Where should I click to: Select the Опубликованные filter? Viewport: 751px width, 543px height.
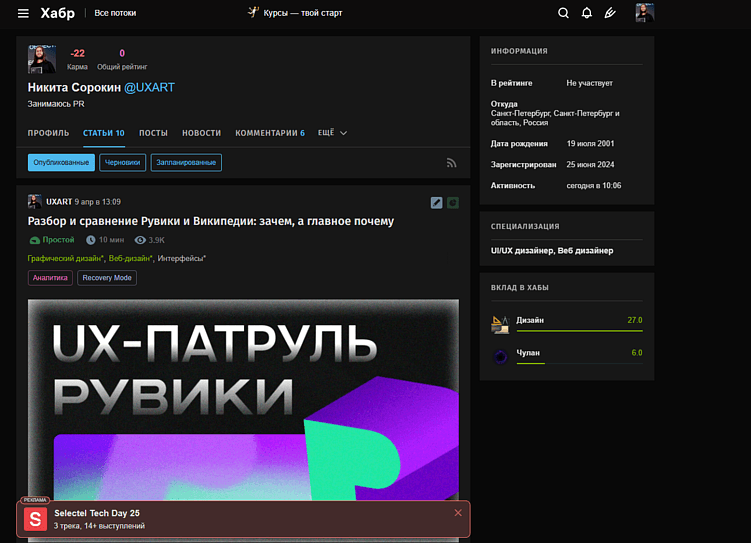point(61,163)
